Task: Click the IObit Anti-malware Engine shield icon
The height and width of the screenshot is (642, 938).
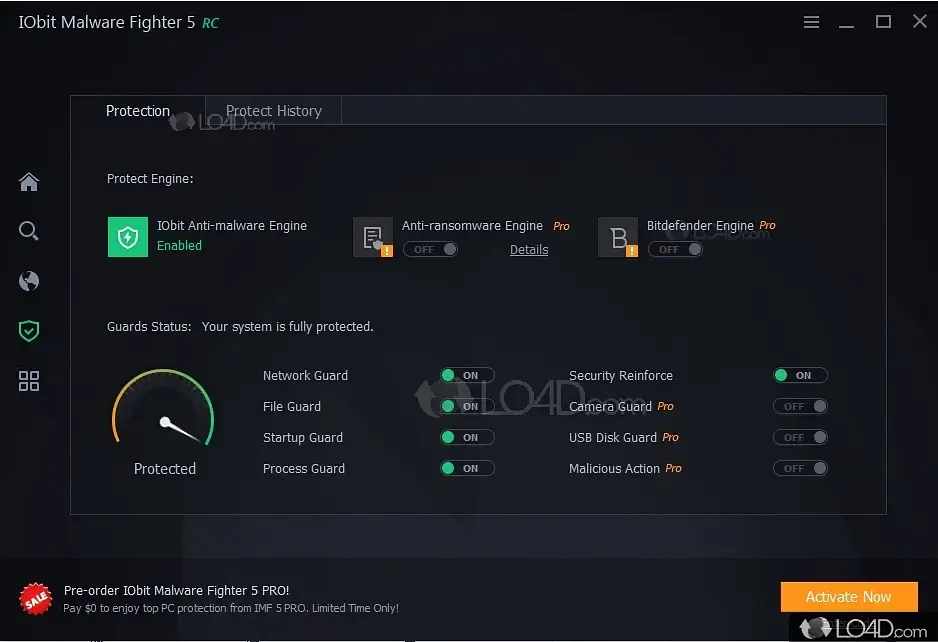Action: coord(127,237)
